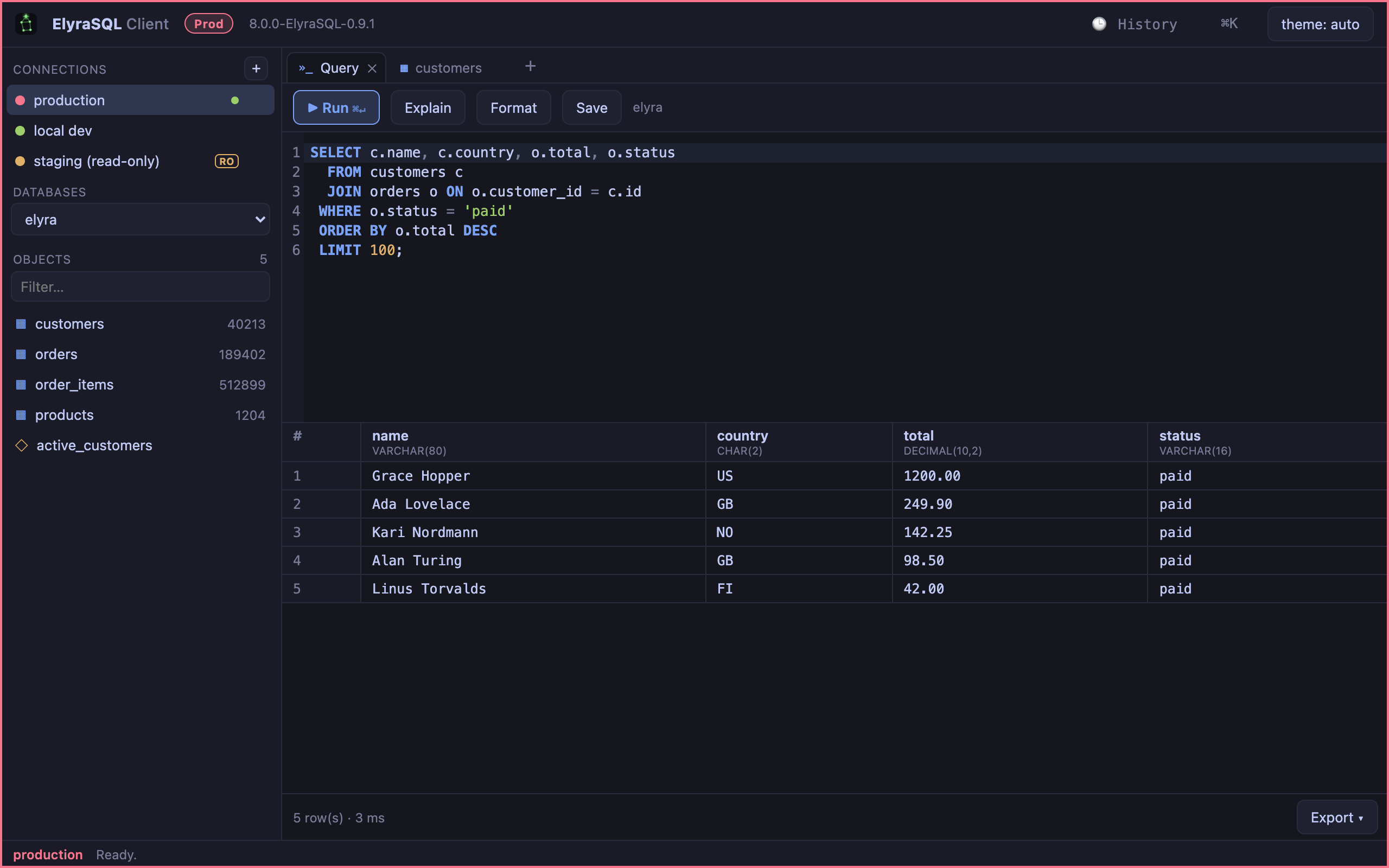
Task: Click the status column header
Action: (1267, 443)
